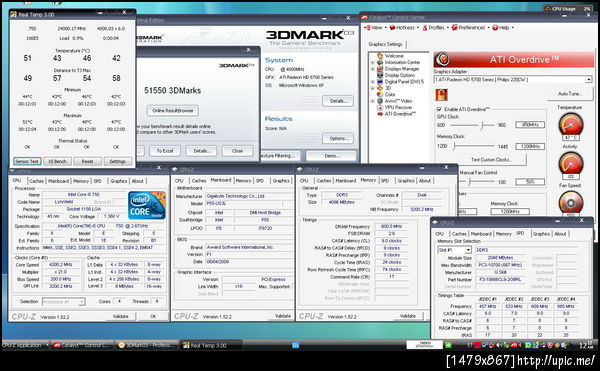Click Validate in CPU-Z memory window
600x371 pixels.
point(408,316)
